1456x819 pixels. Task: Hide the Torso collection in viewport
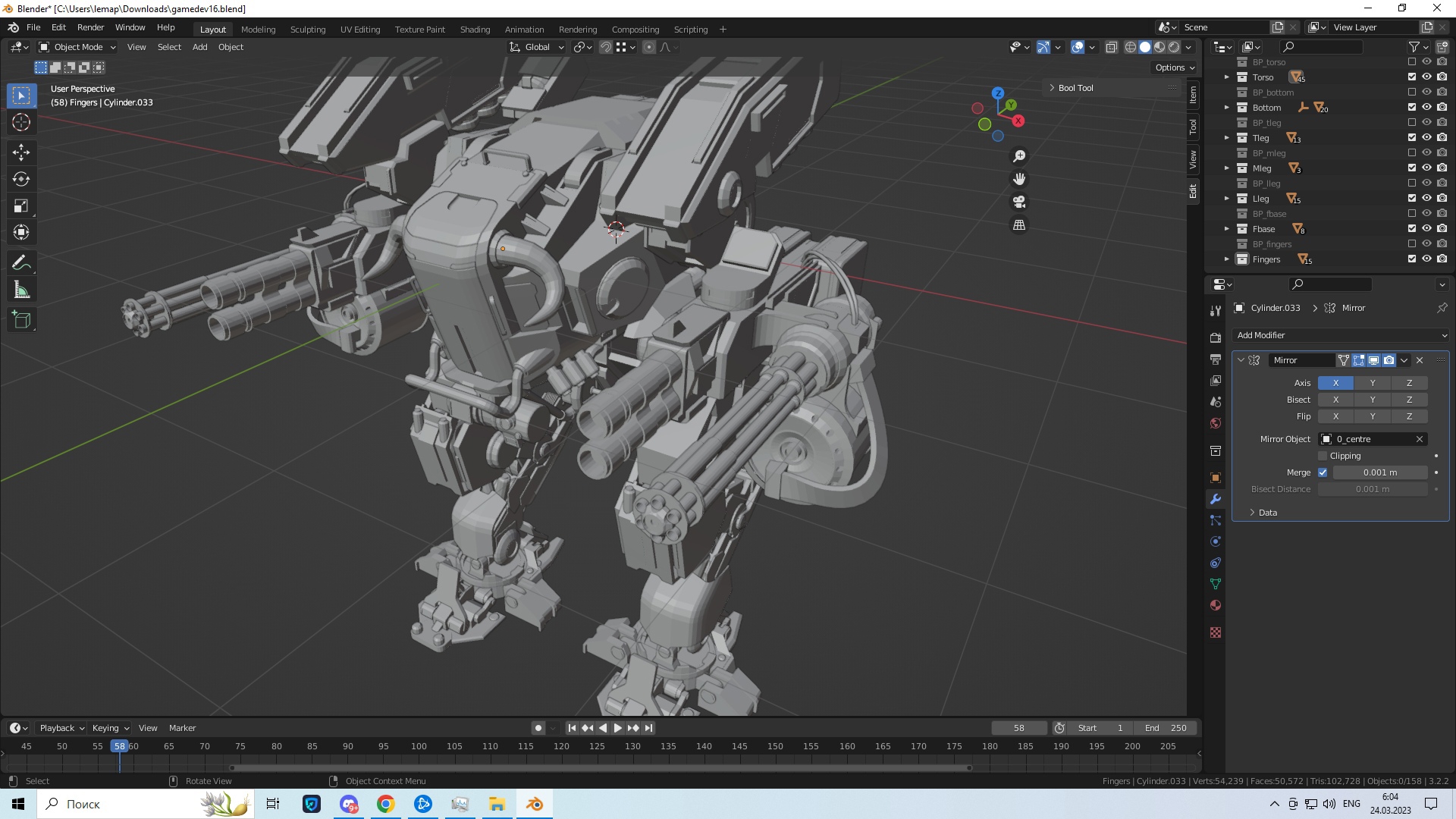(1426, 77)
